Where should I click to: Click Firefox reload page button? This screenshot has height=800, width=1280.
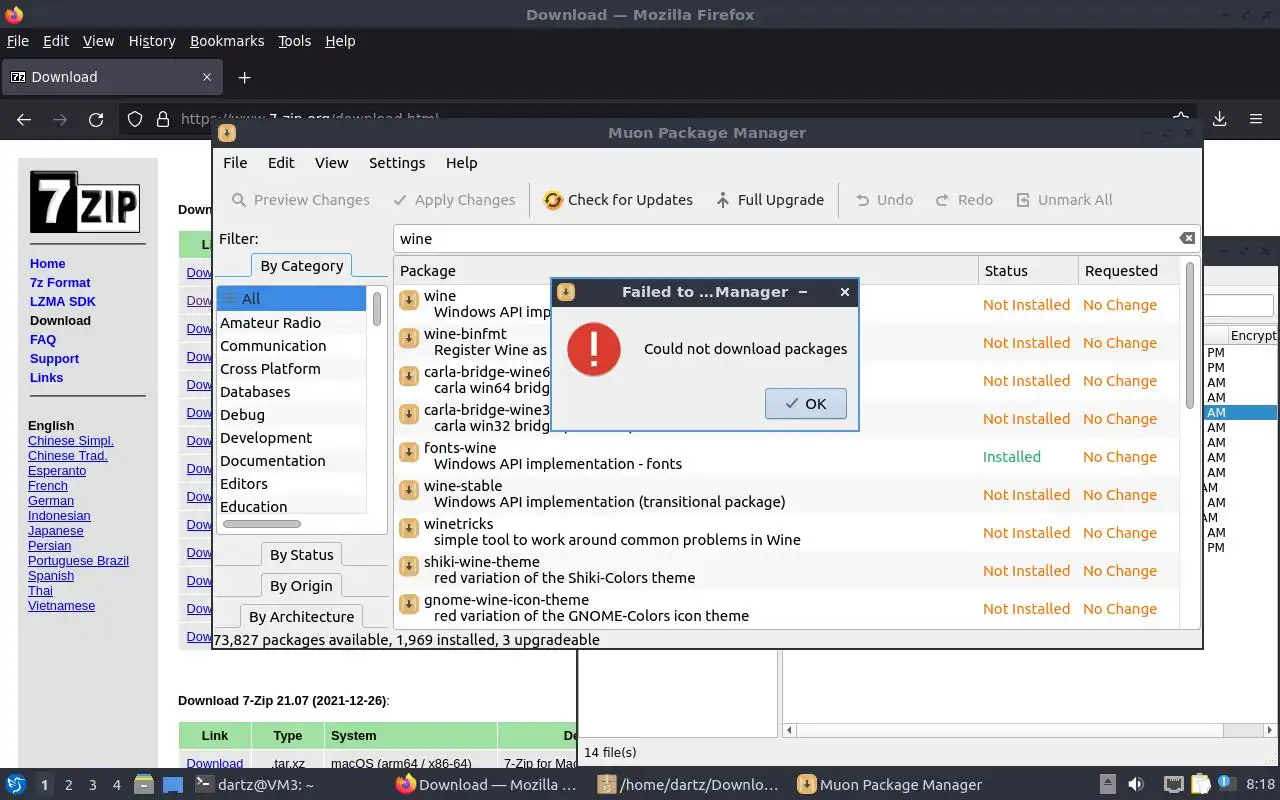pos(96,119)
